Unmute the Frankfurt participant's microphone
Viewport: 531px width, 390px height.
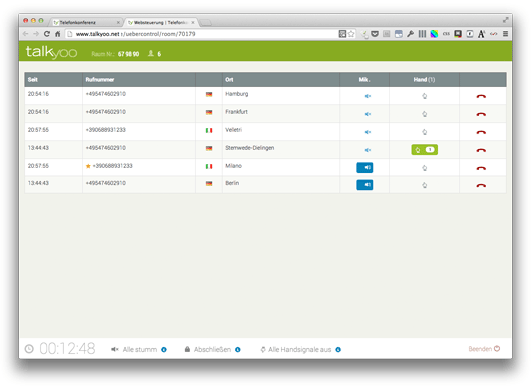(x=367, y=114)
